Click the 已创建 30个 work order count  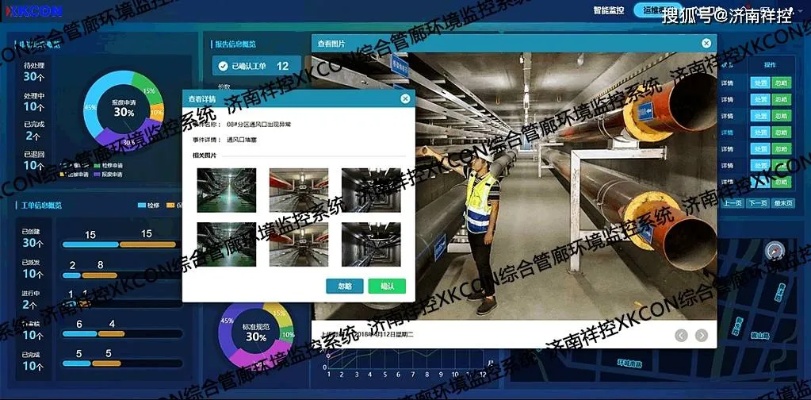coord(33,238)
